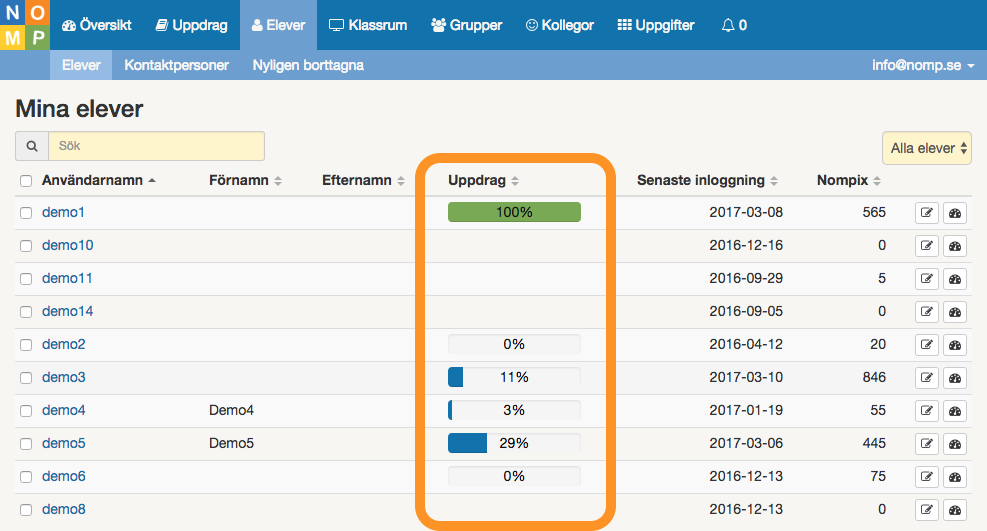Image resolution: width=987 pixels, height=531 pixels.
Task: Expand the info@nomp.se account menu
Action: pyautogui.click(x=923, y=65)
